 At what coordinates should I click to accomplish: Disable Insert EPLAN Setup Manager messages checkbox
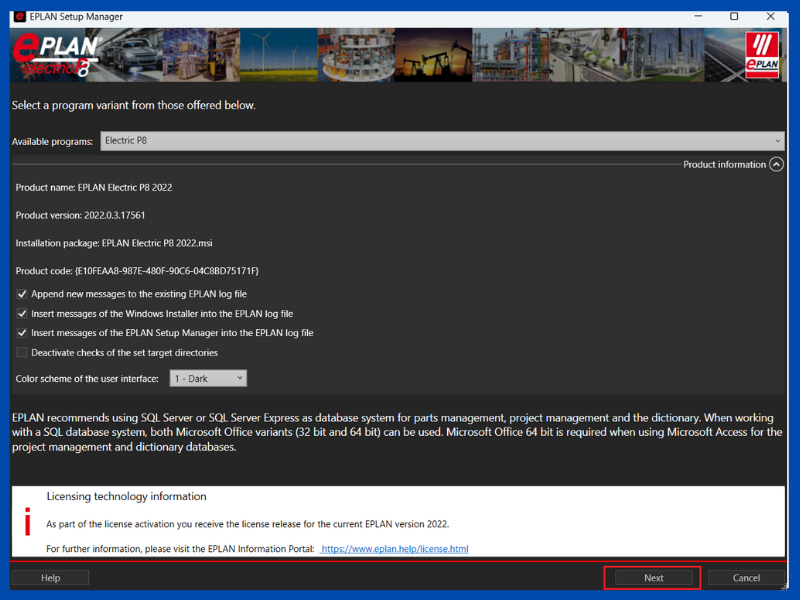[22, 333]
